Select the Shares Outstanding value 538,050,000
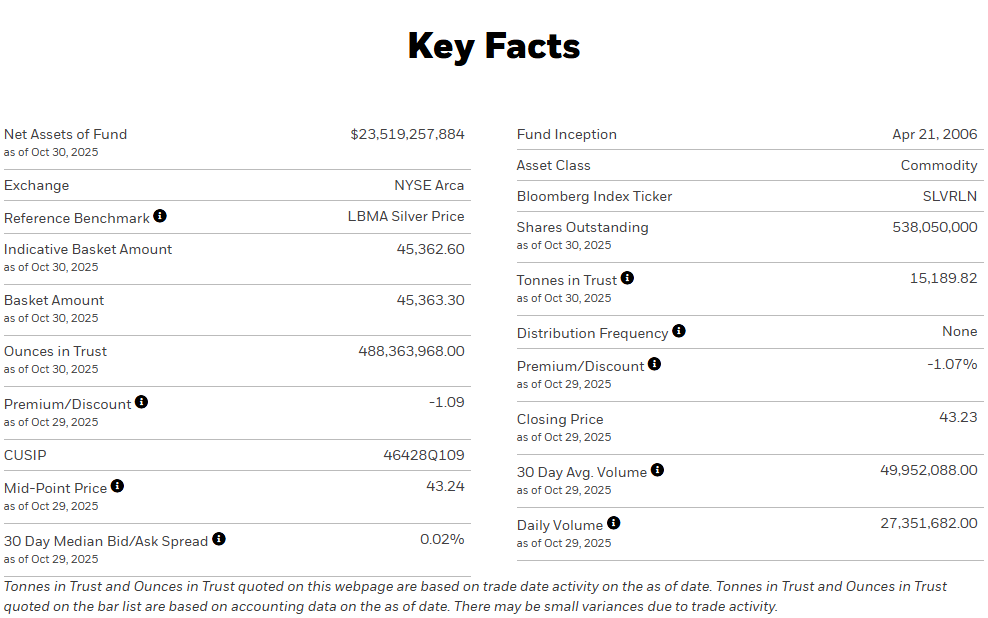 click(935, 227)
